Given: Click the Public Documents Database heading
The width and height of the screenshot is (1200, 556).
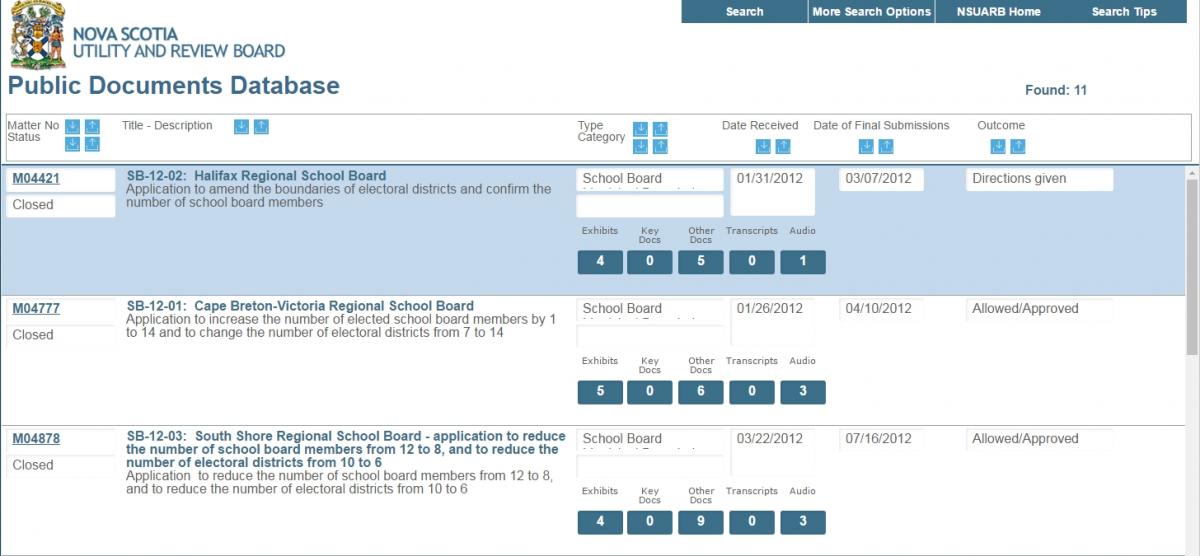Looking at the screenshot, I should click(x=174, y=85).
